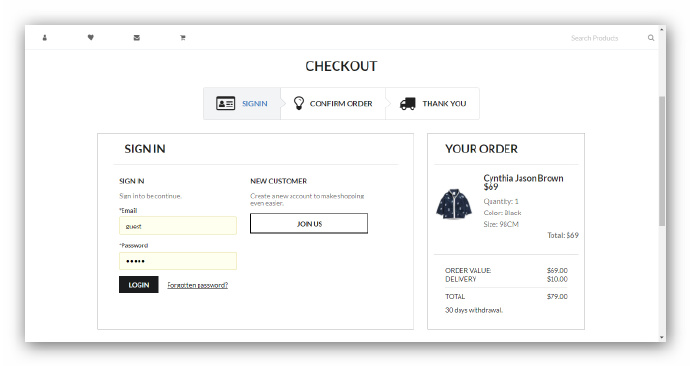The width and height of the screenshot is (690, 366).
Task: Click the JOIN US button
Action: click(309, 223)
